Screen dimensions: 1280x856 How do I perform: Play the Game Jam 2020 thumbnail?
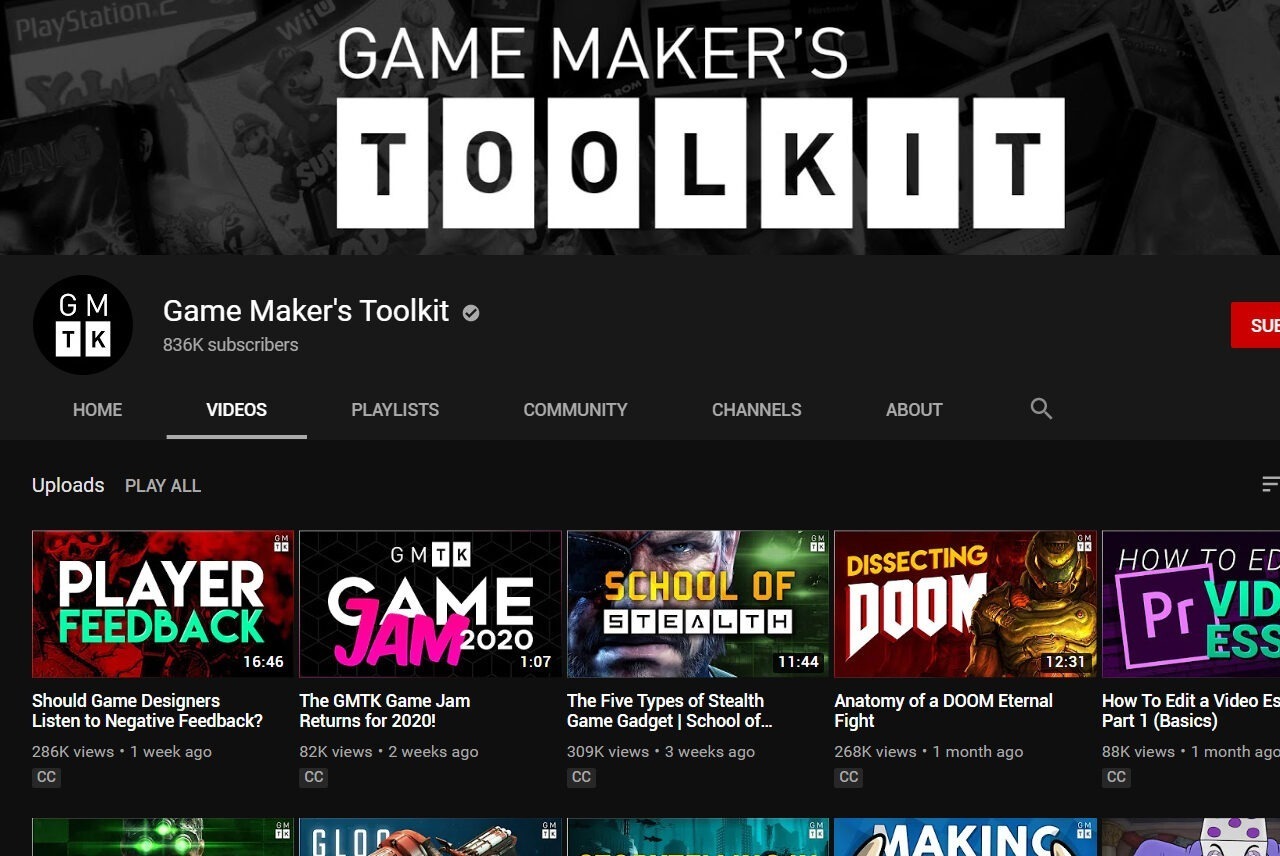pos(431,604)
